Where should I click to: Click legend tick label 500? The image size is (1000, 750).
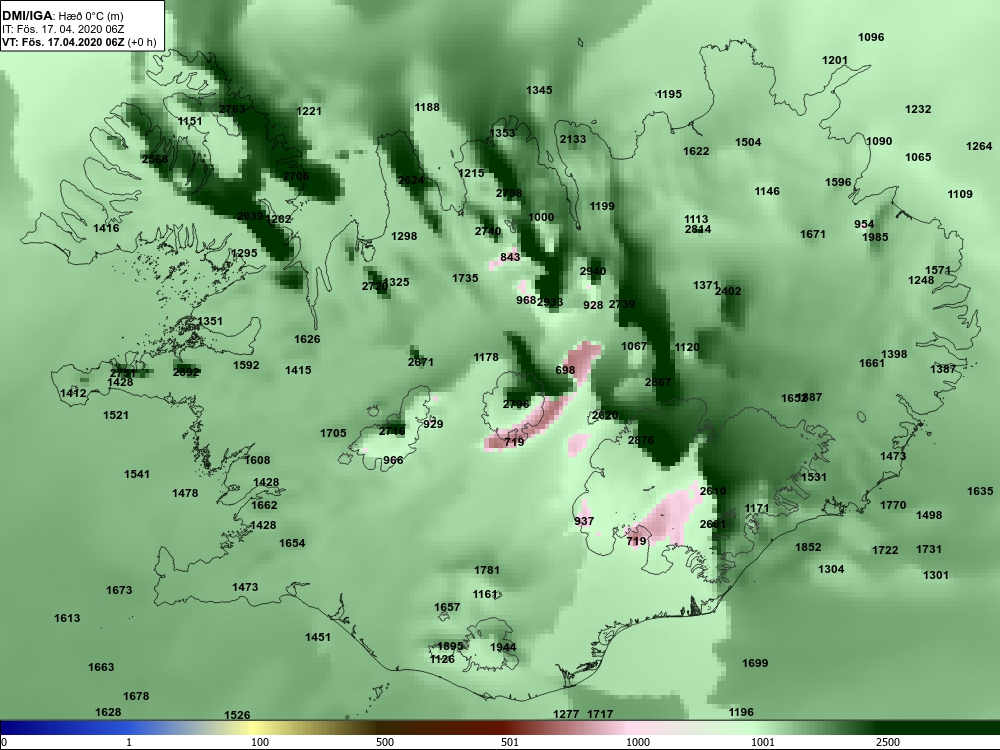coord(385,742)
